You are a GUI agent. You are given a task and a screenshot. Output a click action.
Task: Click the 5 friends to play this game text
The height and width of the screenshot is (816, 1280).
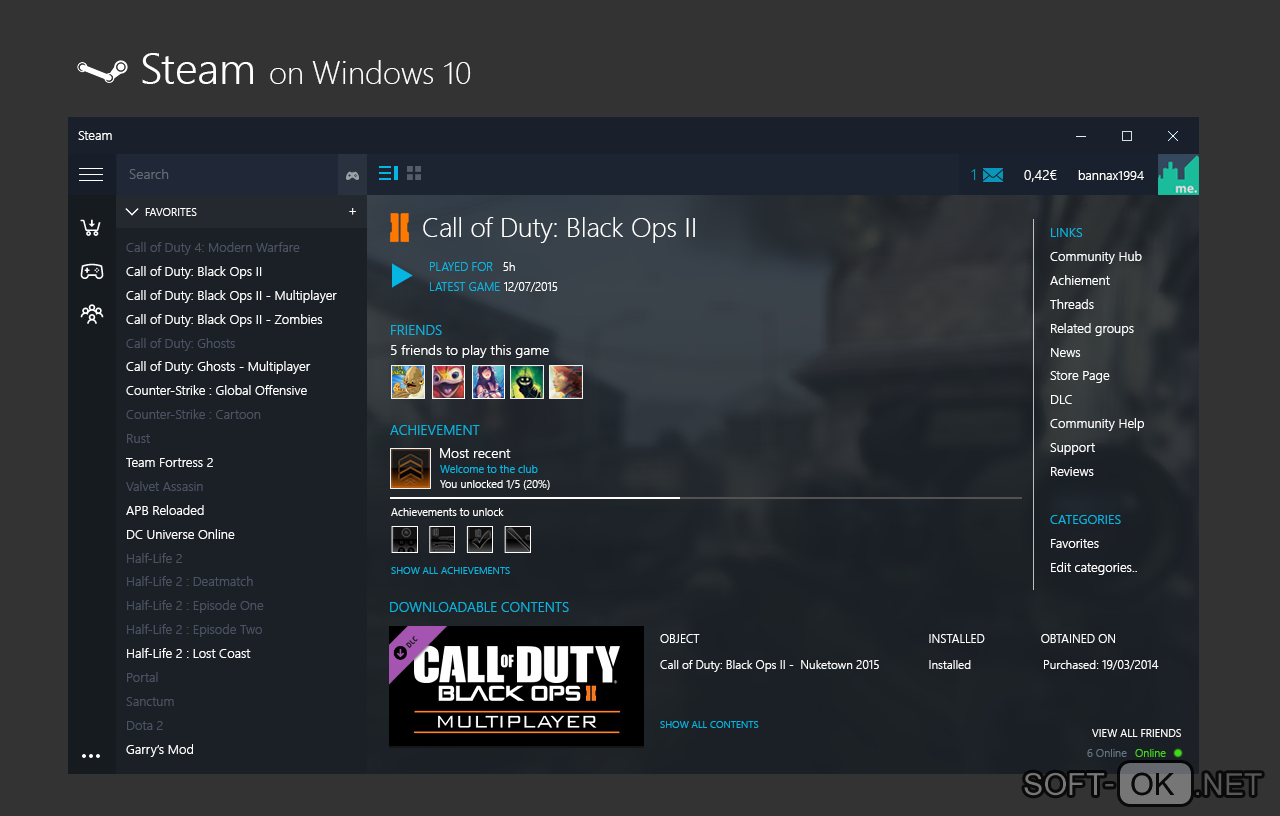pos(469,351)
